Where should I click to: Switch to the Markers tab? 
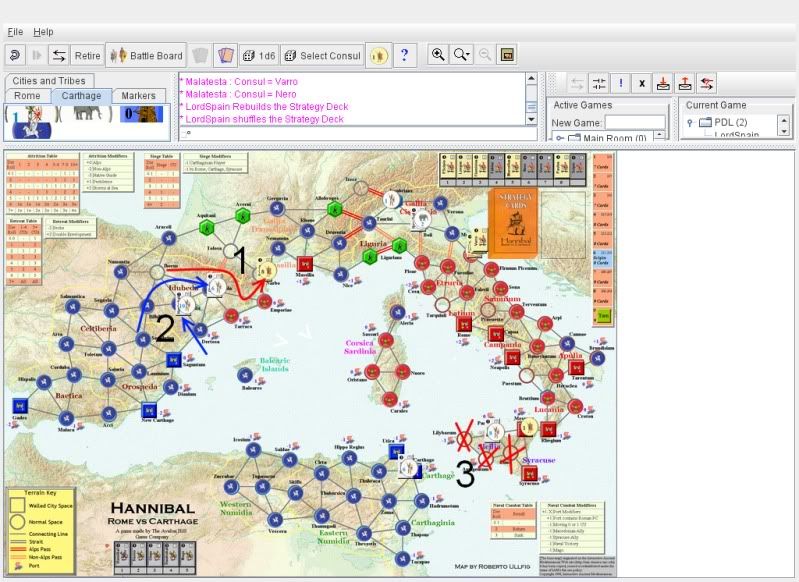tap(138, 96)
